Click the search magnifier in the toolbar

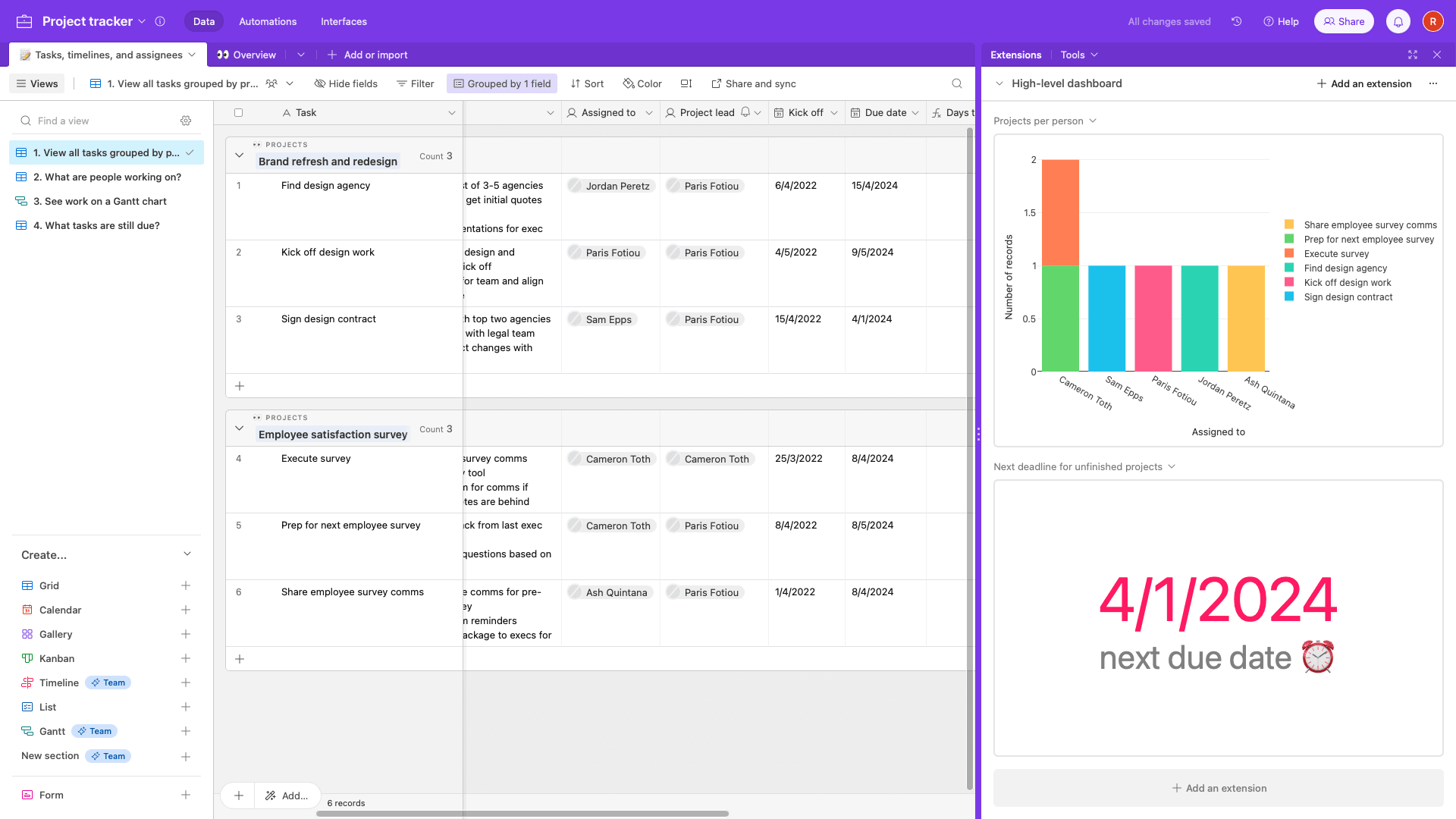[956, 83]
